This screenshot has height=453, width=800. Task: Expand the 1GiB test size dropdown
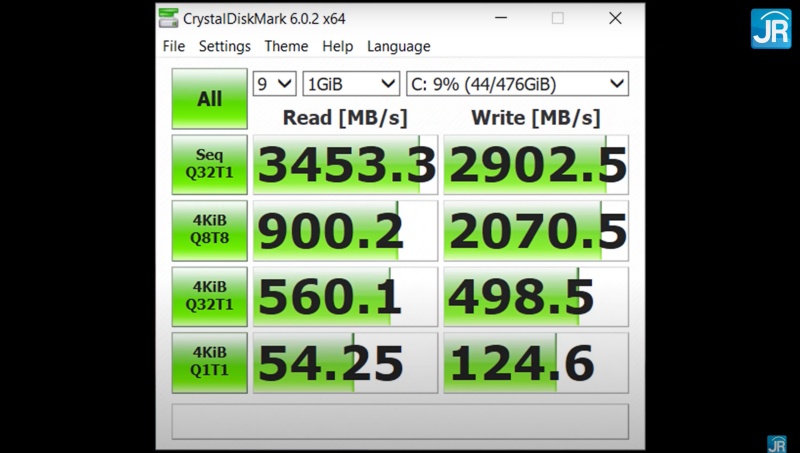[351, 84]
